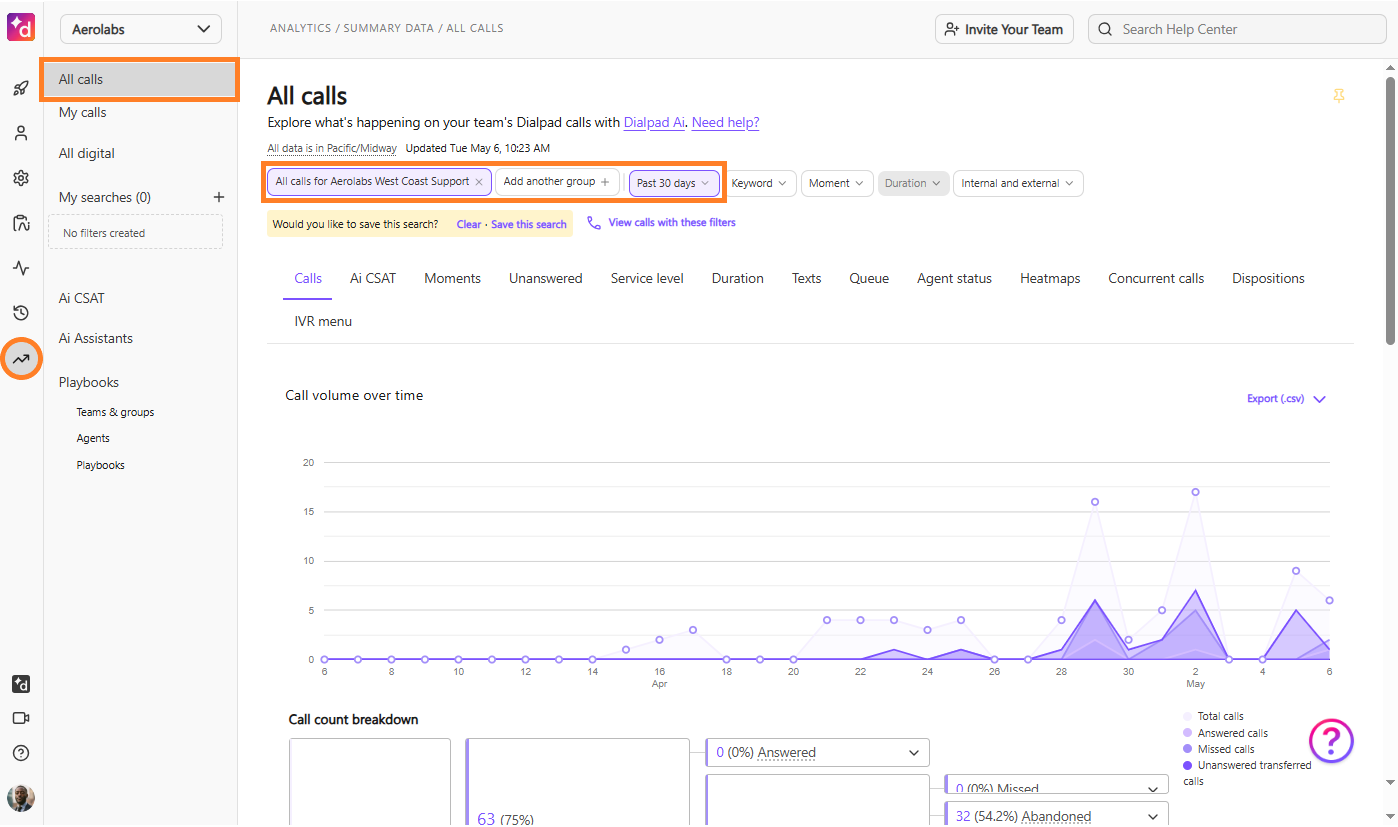Open the Dialpad Ai link
This screenshot has width=1398, height=827.
pos(654,122)
